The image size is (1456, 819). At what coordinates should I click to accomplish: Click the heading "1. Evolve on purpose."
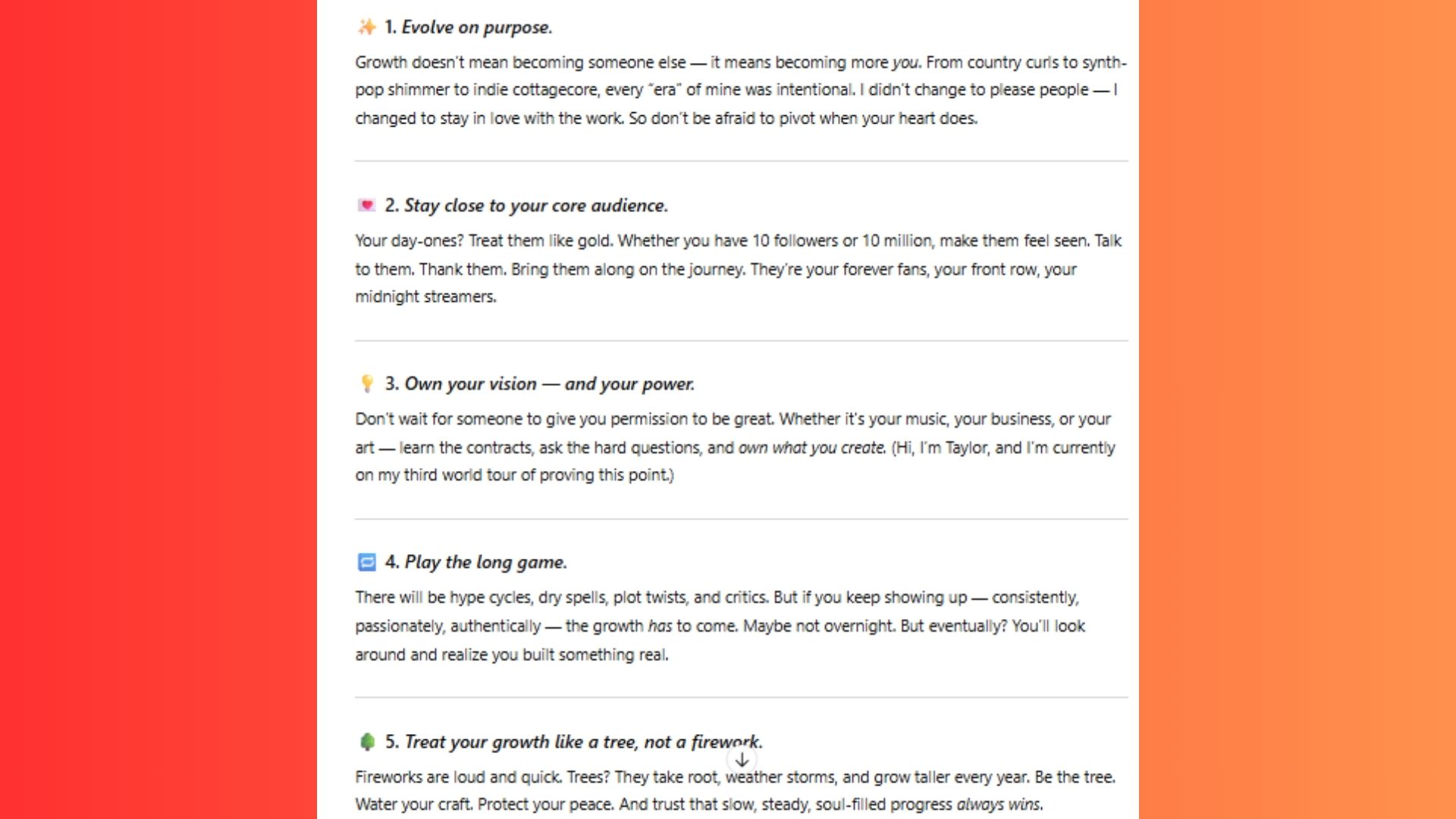coord(468,27)
